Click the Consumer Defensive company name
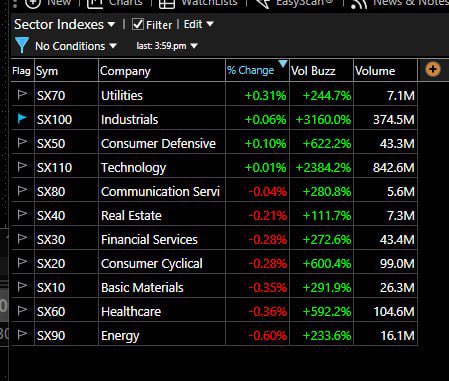The image size is (449, 381). point(159,144)
